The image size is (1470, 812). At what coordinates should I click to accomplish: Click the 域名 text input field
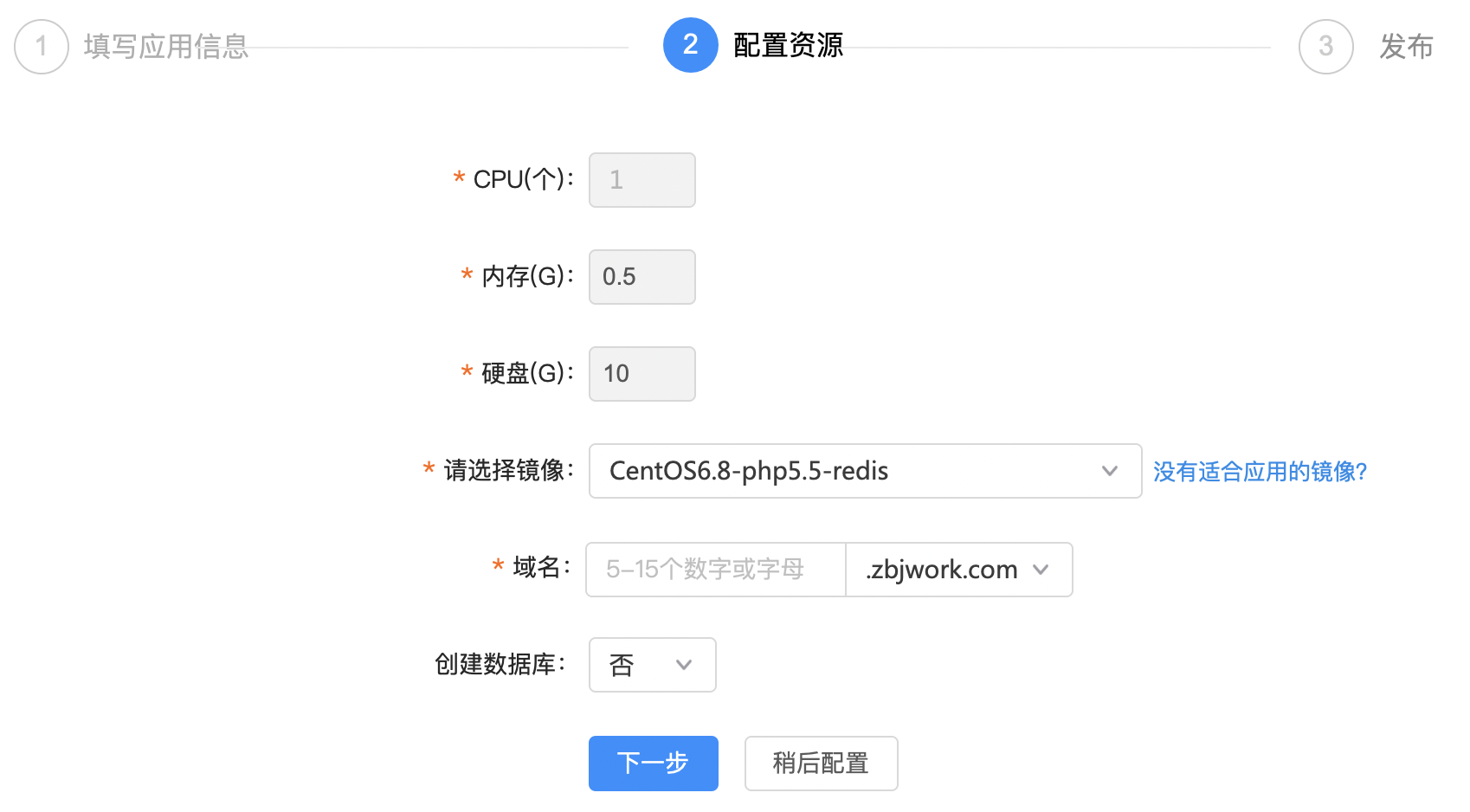pyautogui.click(x=716, y=570)
